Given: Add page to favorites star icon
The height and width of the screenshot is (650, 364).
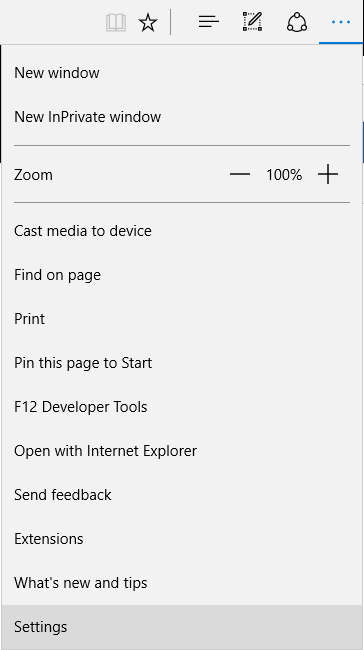Looking at the screenshot, I should [x=148, y=22].
